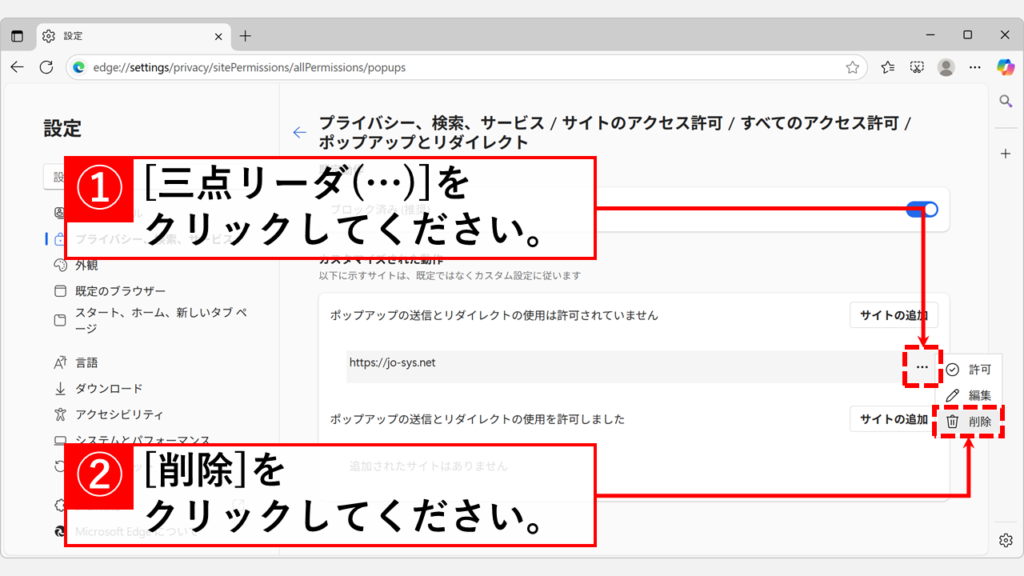Screen dimensions: 1024x576
Task: Open the screenshot capture toolbar icon
Action: tap(917, 67)
